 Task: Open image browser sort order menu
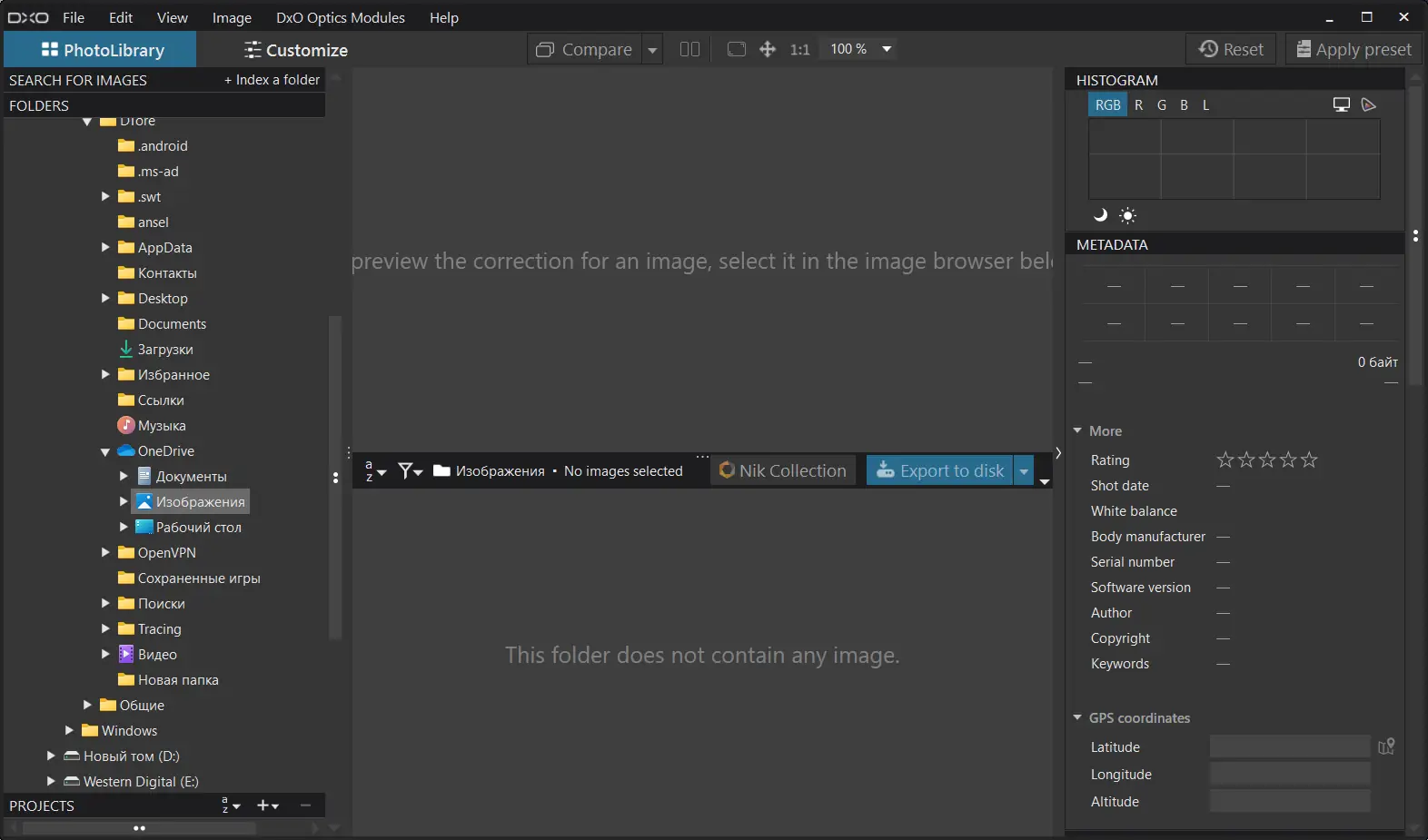pyautogui.click(x=375, y=470)
